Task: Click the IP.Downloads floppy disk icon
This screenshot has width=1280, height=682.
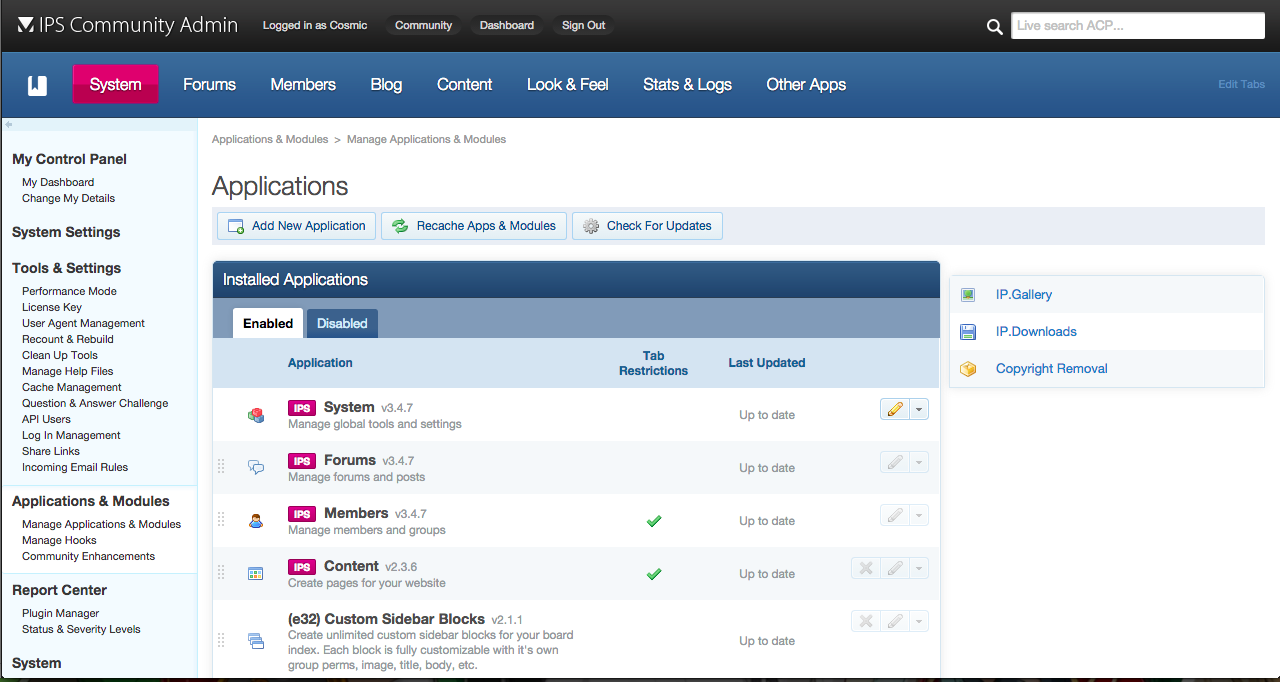Action: point(967,332)
